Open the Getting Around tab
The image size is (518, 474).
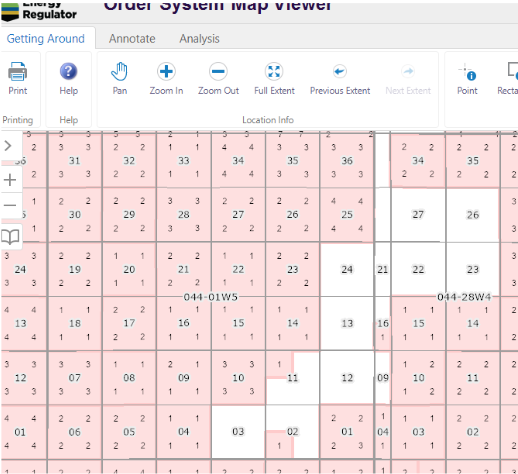(46, 39)
